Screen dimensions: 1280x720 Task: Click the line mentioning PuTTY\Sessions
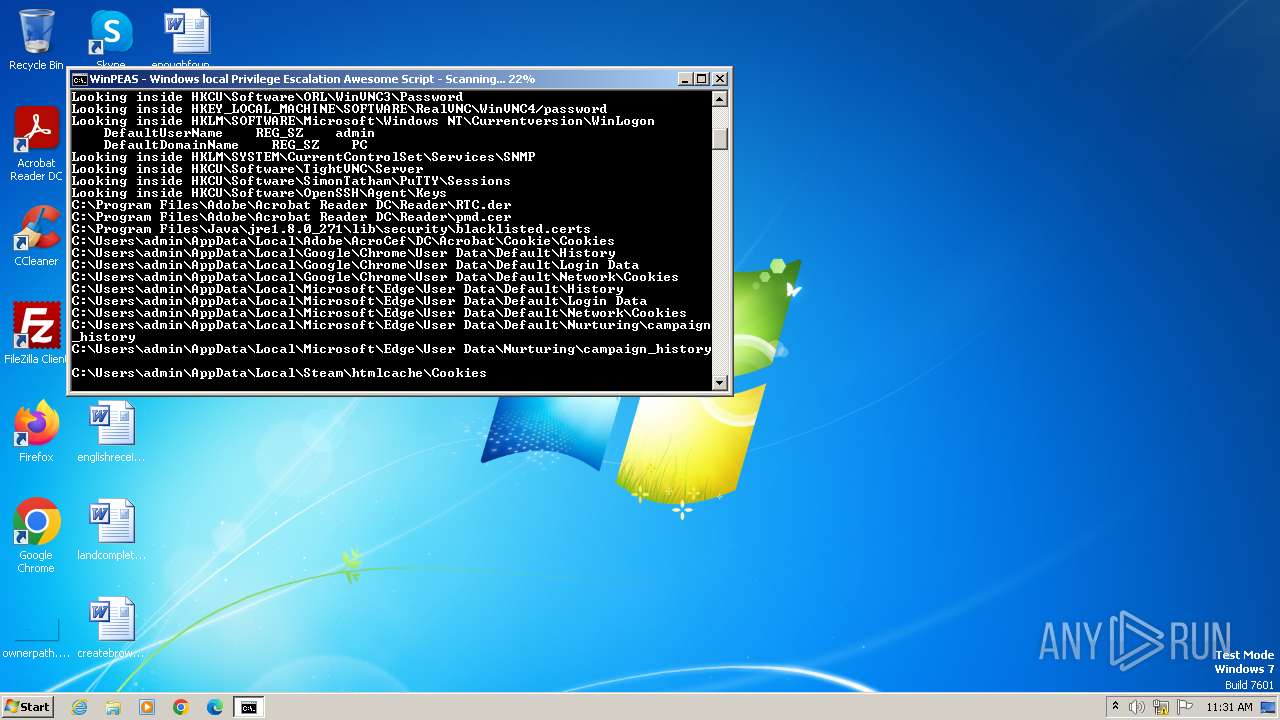[291, 181]
